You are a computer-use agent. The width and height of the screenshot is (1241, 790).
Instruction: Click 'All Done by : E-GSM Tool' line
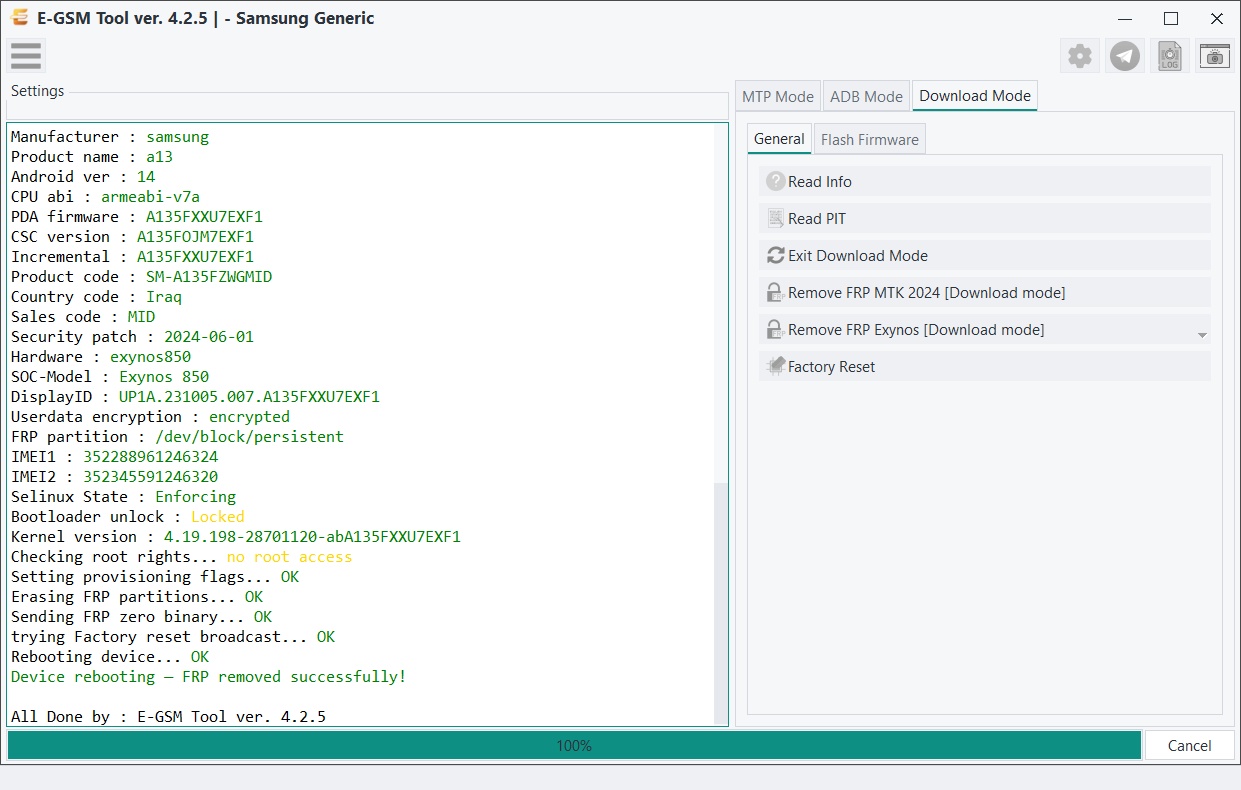tap(168, 717)
